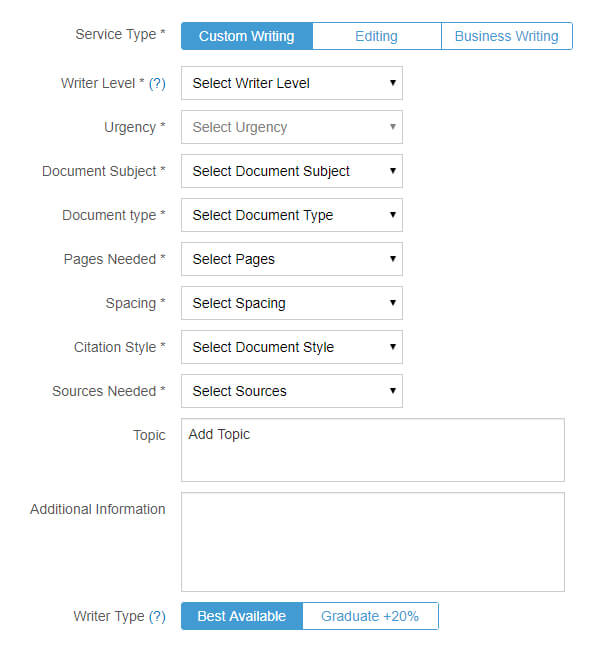Screen dimensions: 600x646
Task: Focus the Add Topic text field
Action: (373, 450)
